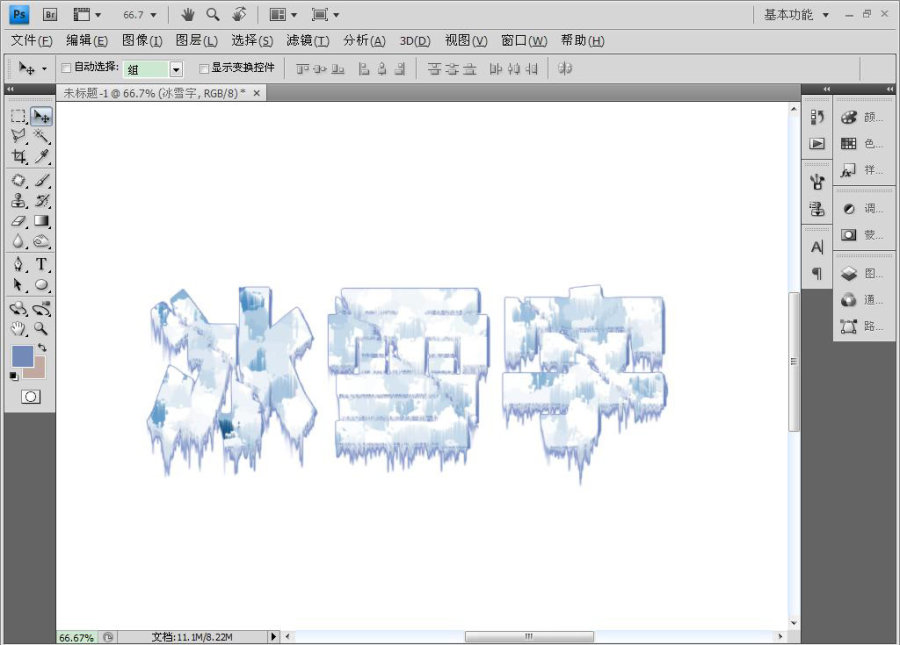Open the 图层(L) menu
Image resolution: width=900 pixels, height=645 pixels.
pyautogui.click(x=196, y=40)
